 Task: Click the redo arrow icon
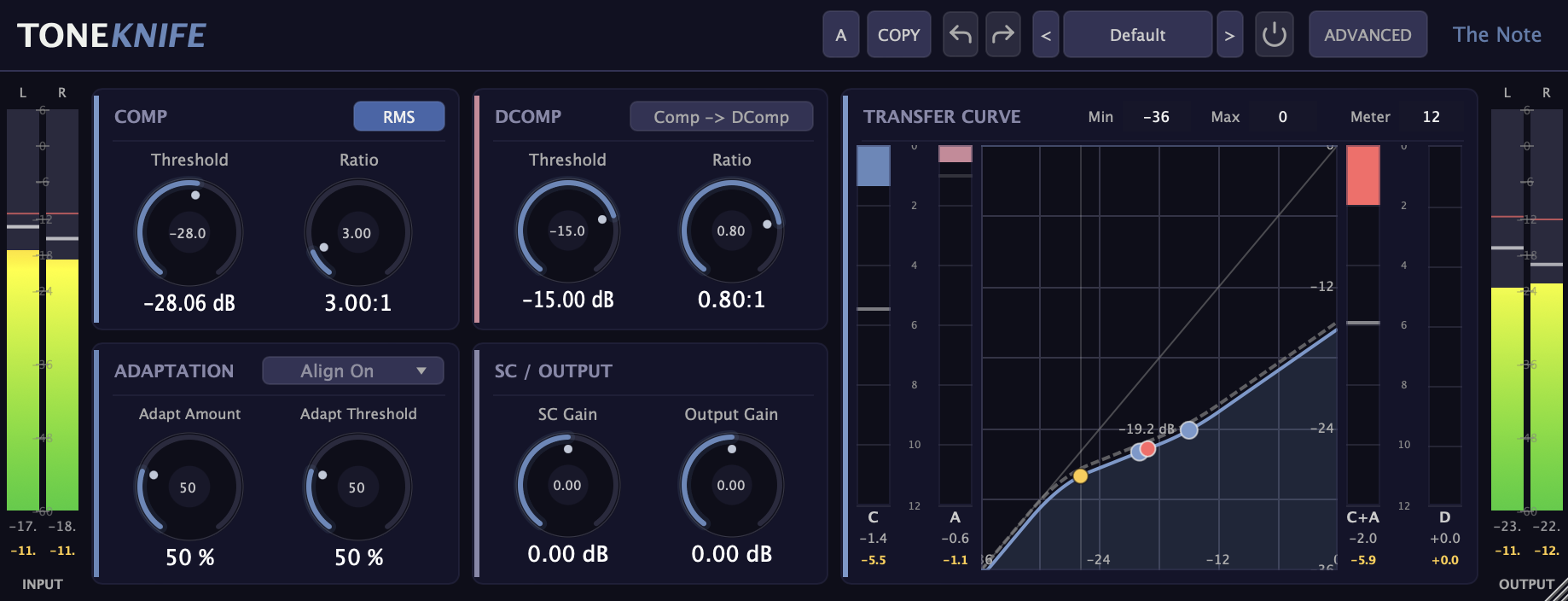click(x=1003, y=34)
